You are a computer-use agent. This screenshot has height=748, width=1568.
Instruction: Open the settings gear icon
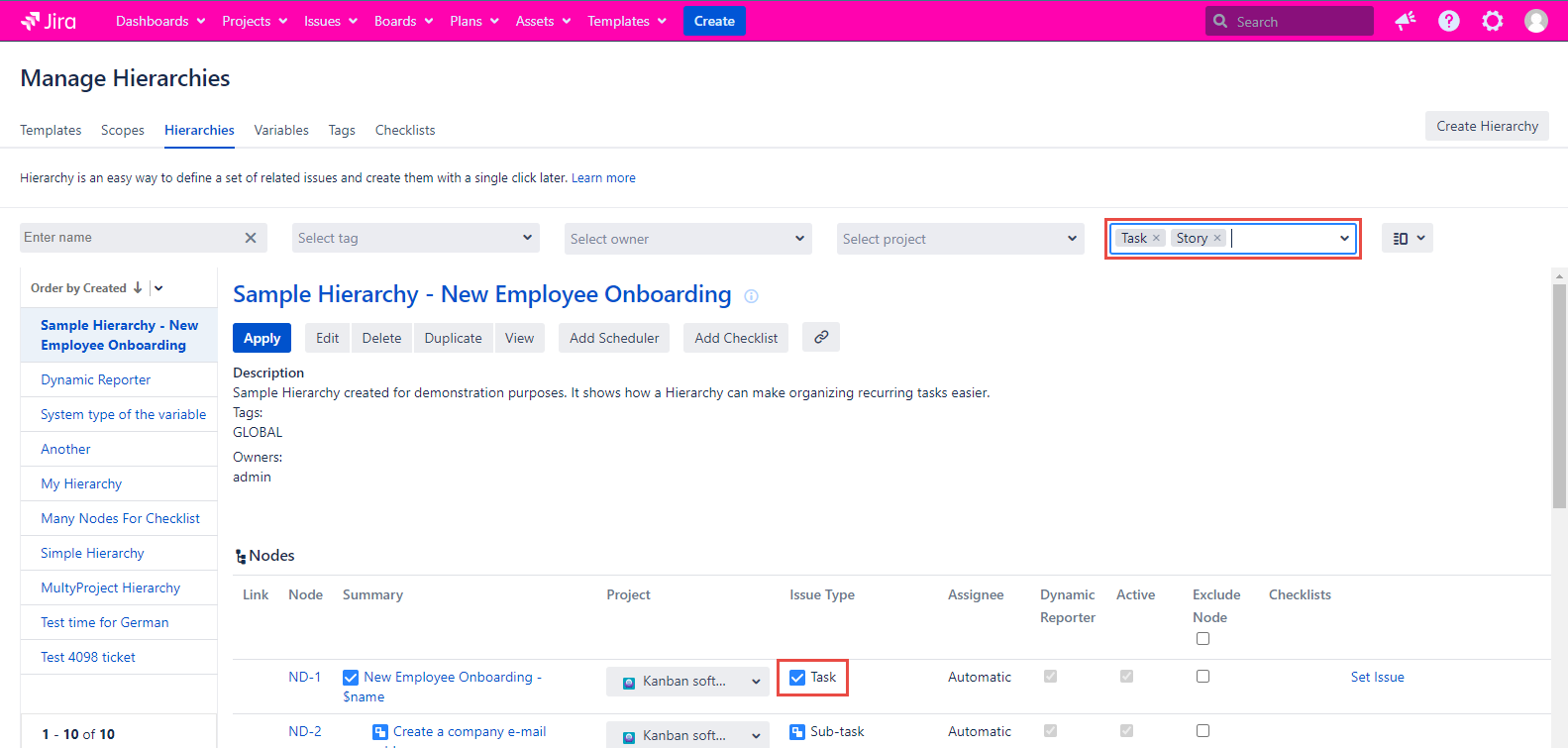[x=1492, y=21]
